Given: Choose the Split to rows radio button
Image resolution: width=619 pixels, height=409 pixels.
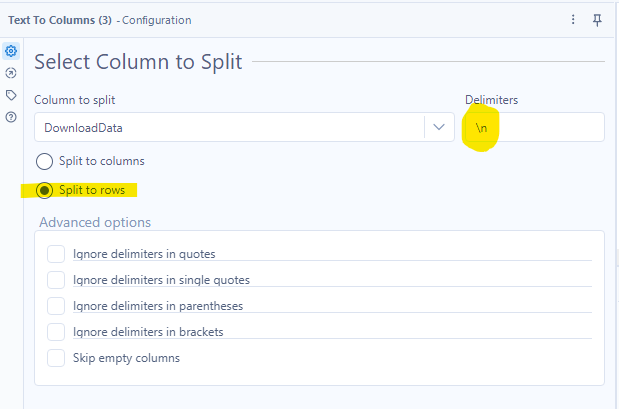Looking at the screenshot, I should [44, 190].
